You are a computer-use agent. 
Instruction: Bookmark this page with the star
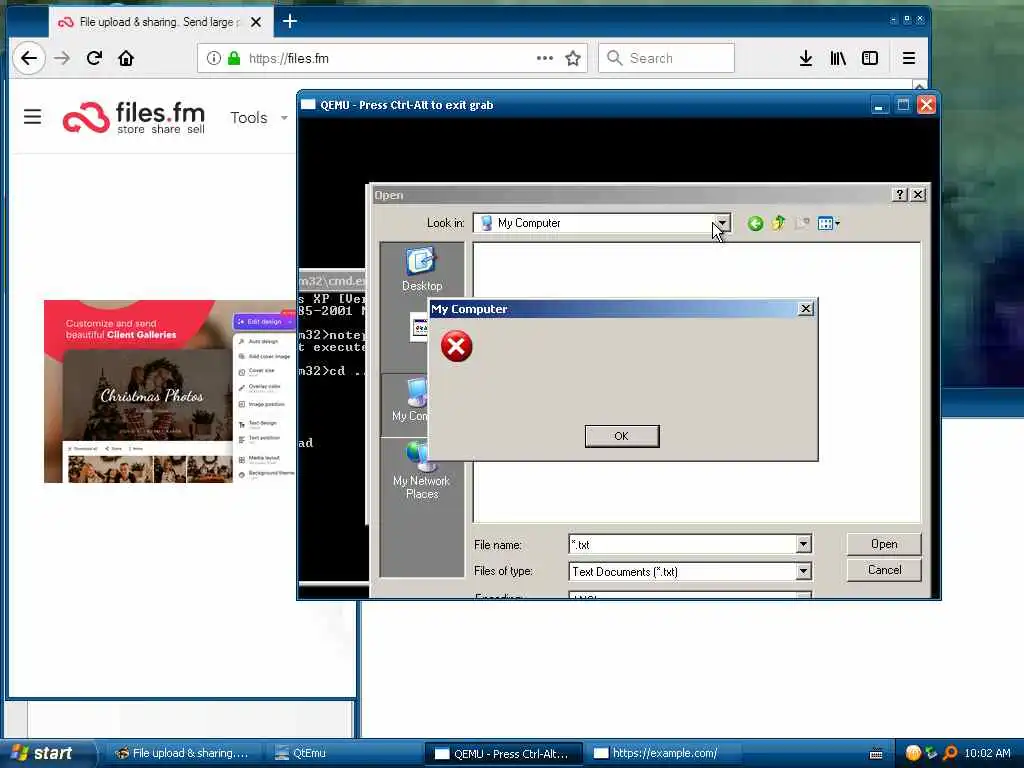click(573, 58)
